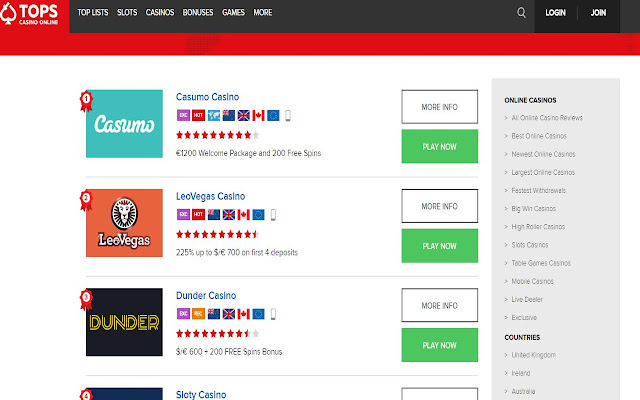
Task: Click the mobile phone icon under Casumo Casino
Action: pos(288,116)
